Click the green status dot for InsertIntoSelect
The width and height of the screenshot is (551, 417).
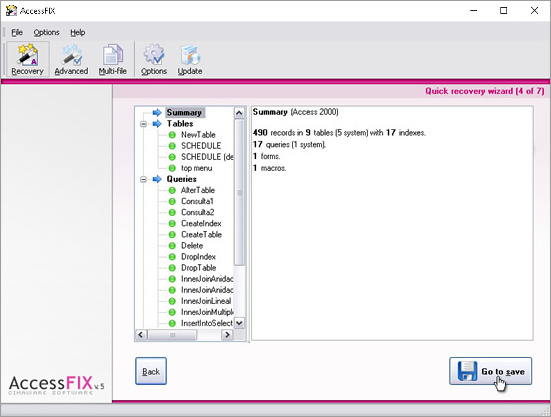coord(172,323)
